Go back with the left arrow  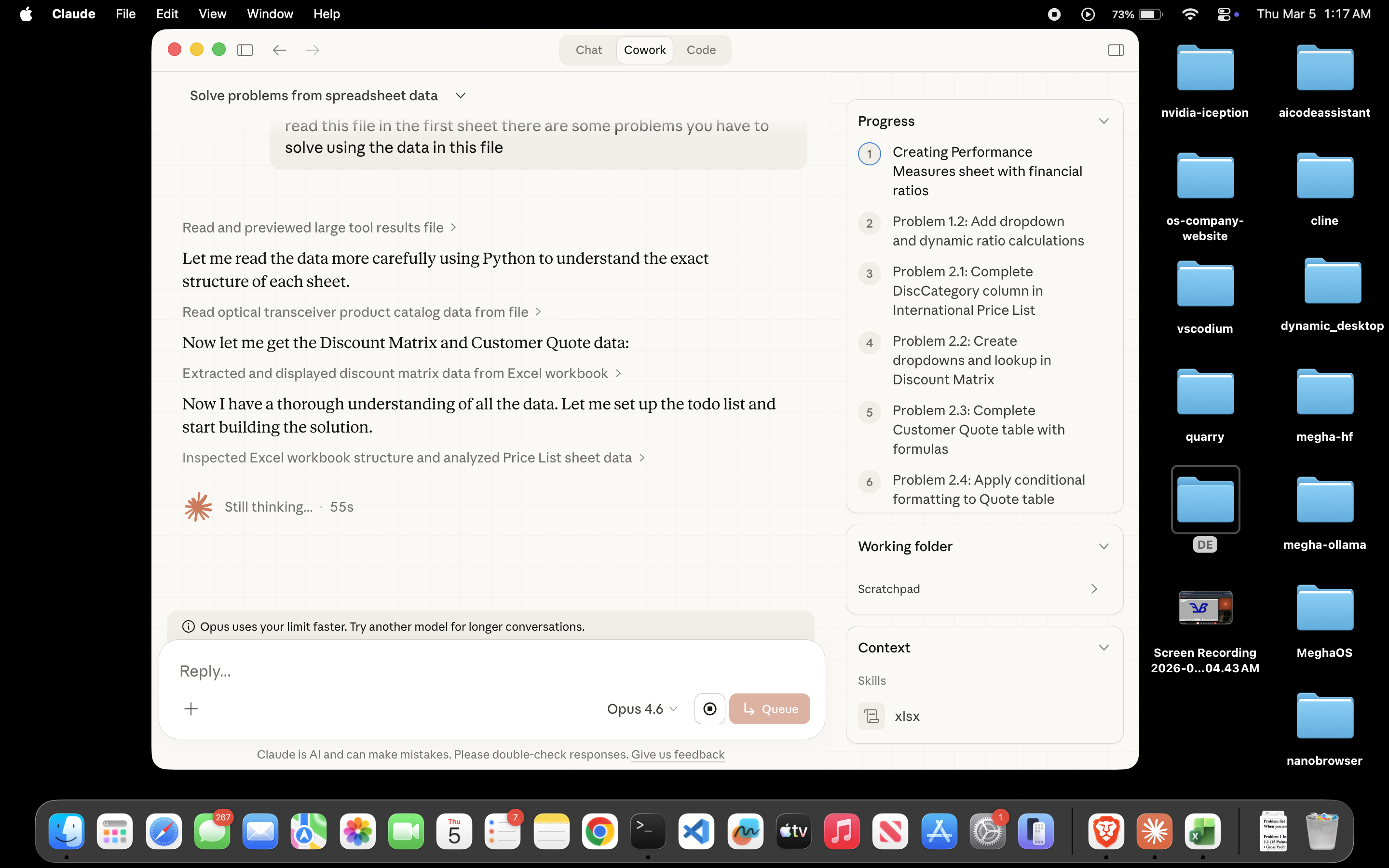[x=280, y=50]
